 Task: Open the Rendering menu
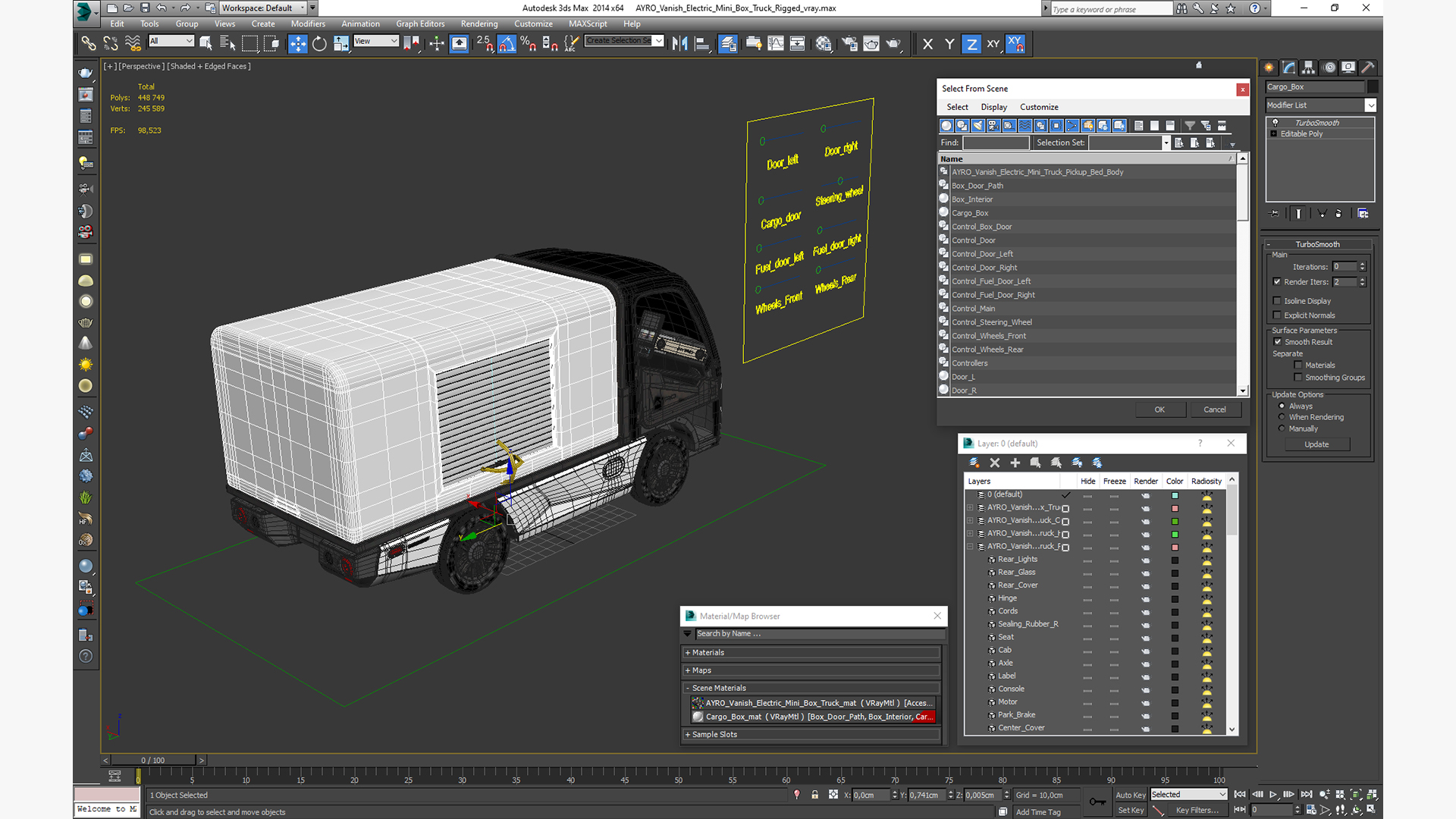pos(479,24)
